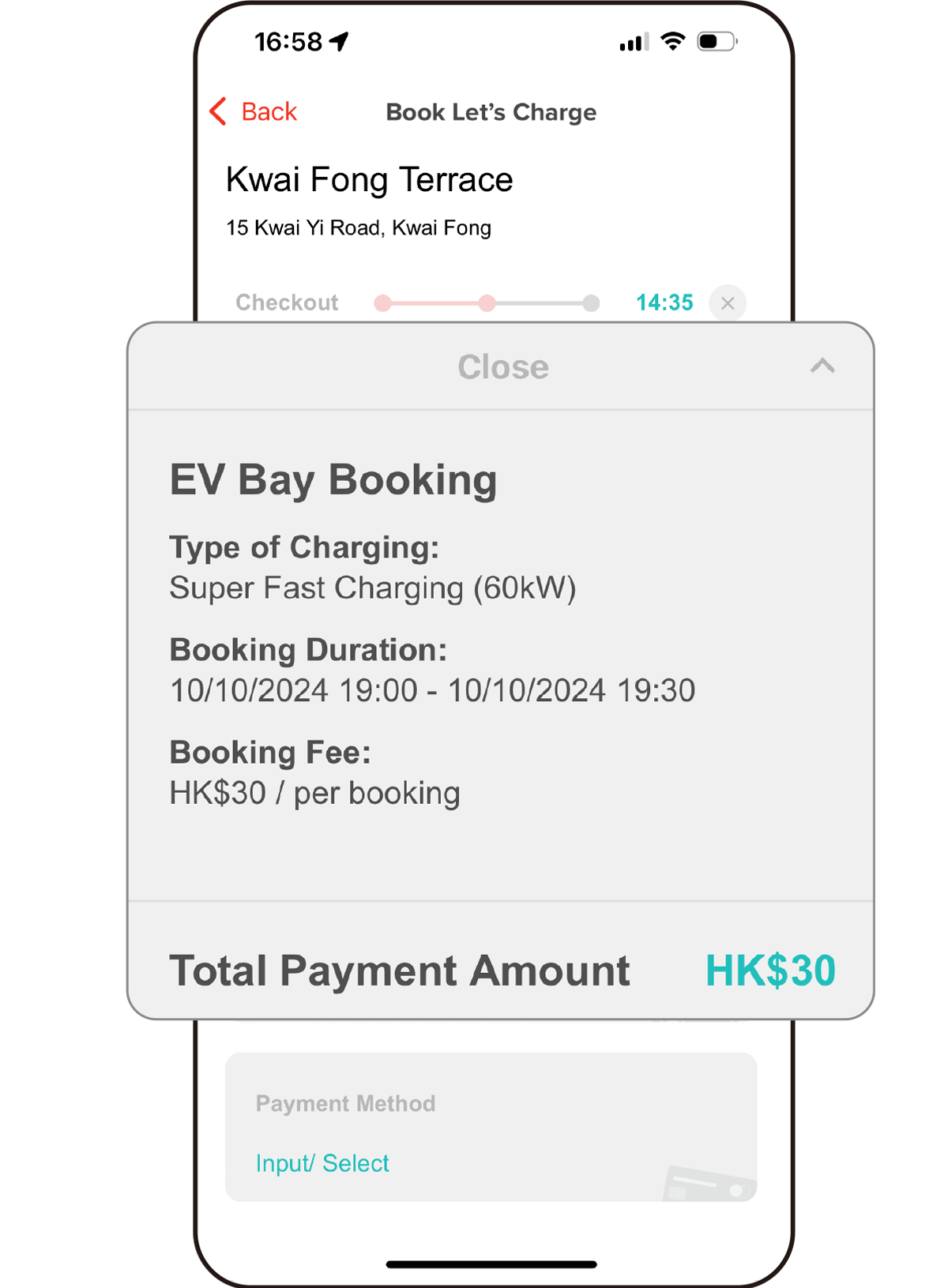
Task: Click the first checkout progress dot
Action: pos(383,303)
